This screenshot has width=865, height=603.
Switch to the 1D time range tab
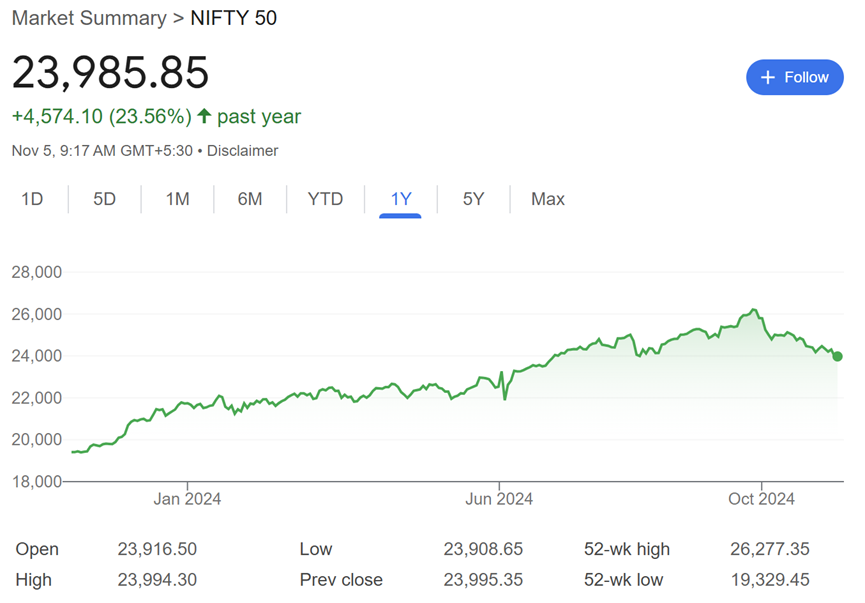(32, 199)
